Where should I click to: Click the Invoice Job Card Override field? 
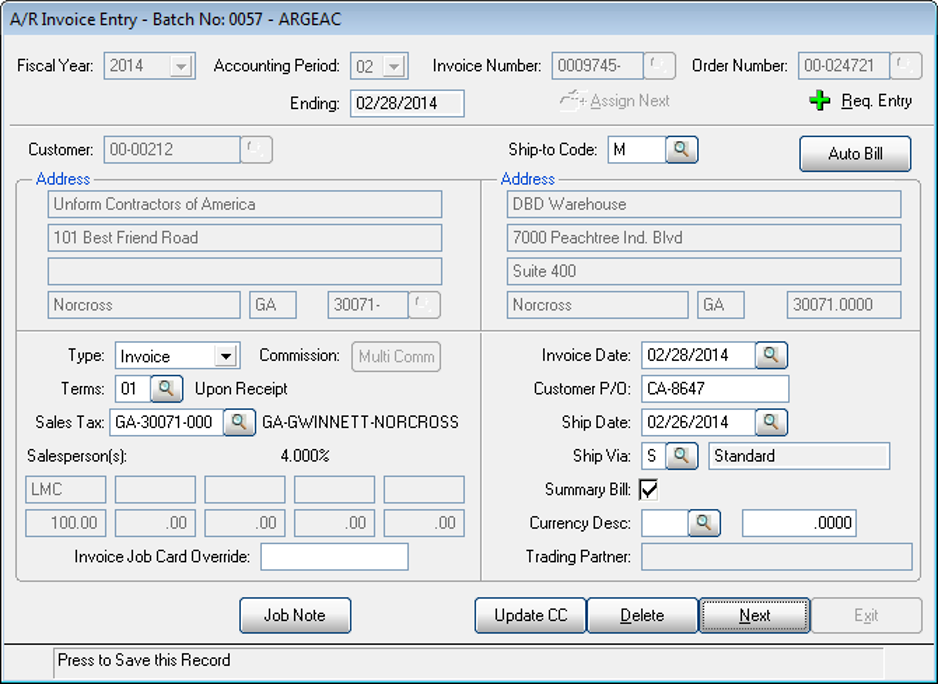334,557
